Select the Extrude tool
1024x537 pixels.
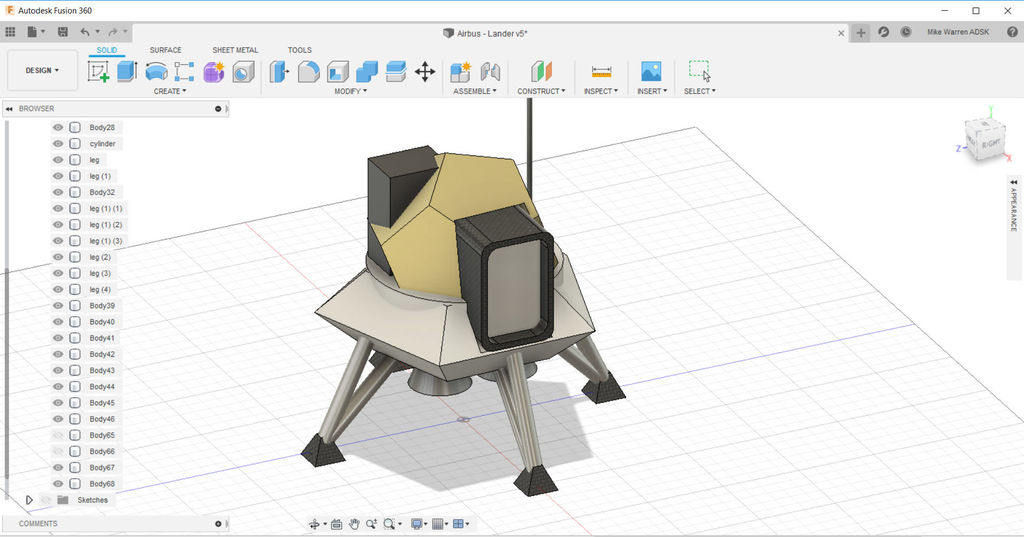pos(127,71)
